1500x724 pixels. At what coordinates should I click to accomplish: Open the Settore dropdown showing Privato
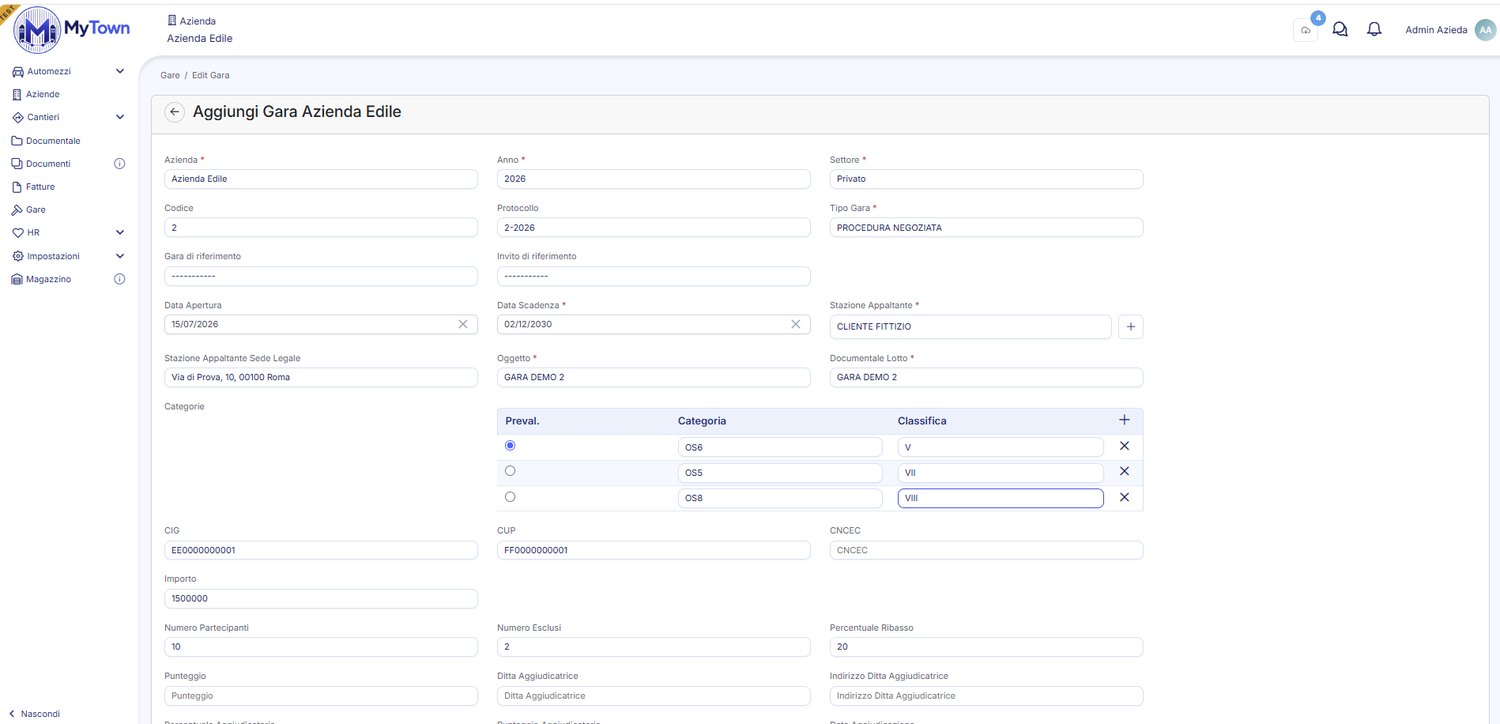[986, 179]
